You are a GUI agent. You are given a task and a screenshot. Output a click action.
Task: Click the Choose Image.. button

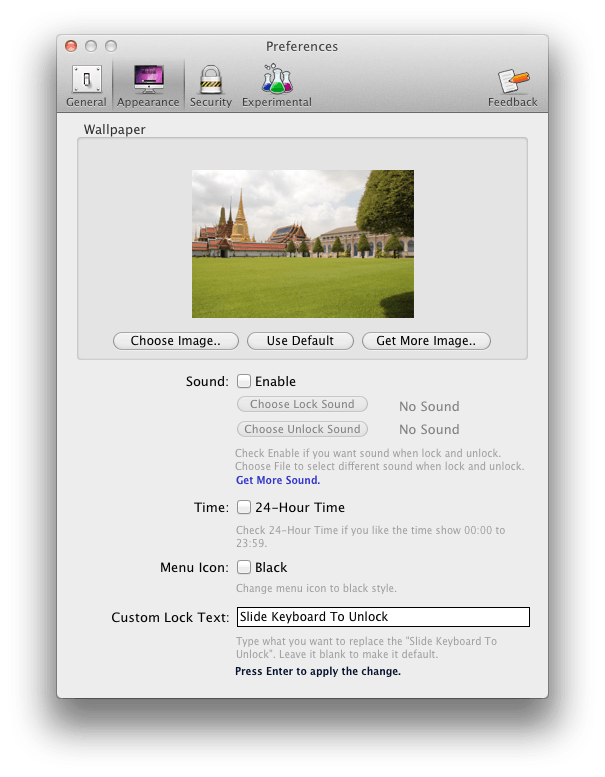tap(176, 341)
